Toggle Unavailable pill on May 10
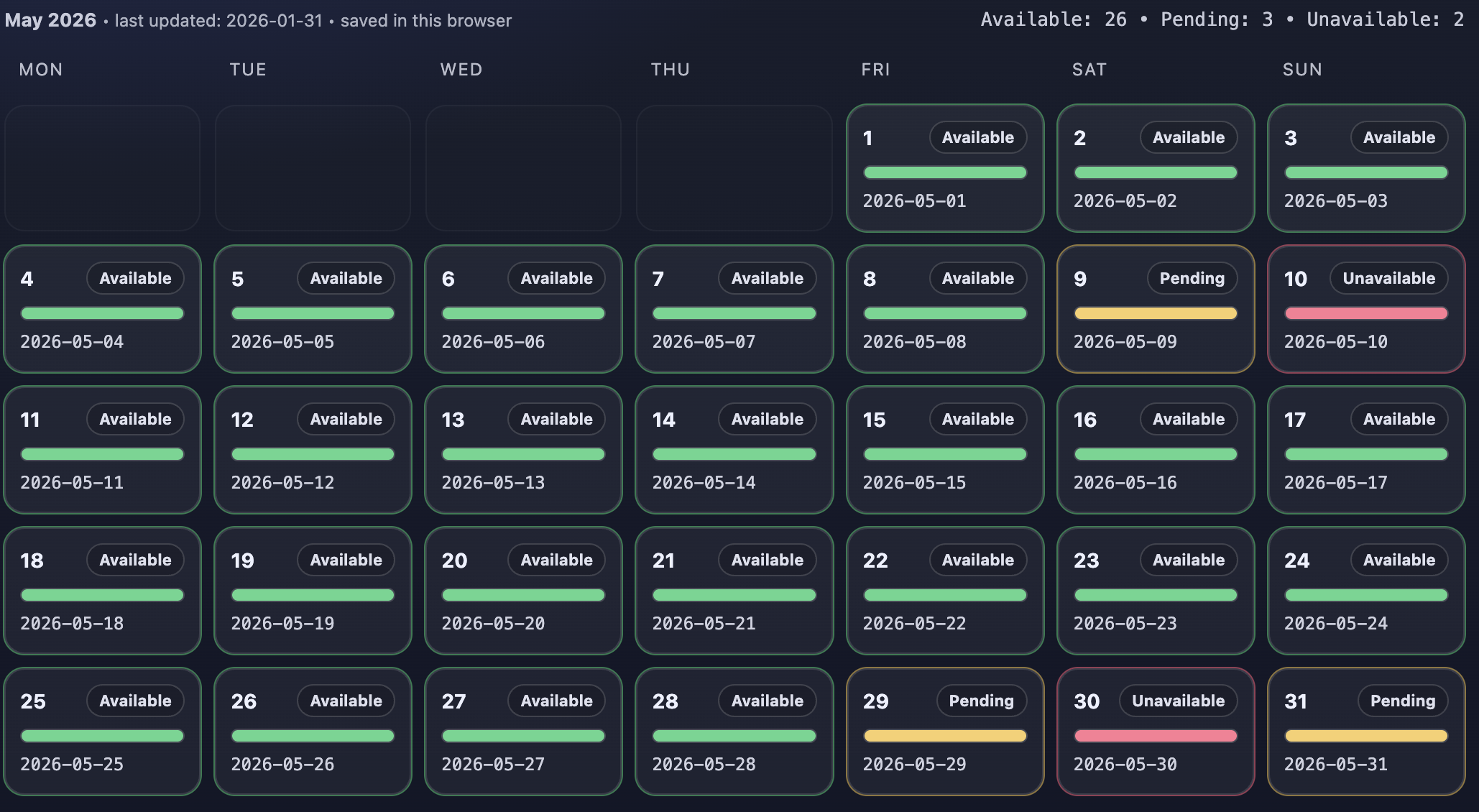The width and height of the screenshot is (1479, 812). coord(1388,278)
